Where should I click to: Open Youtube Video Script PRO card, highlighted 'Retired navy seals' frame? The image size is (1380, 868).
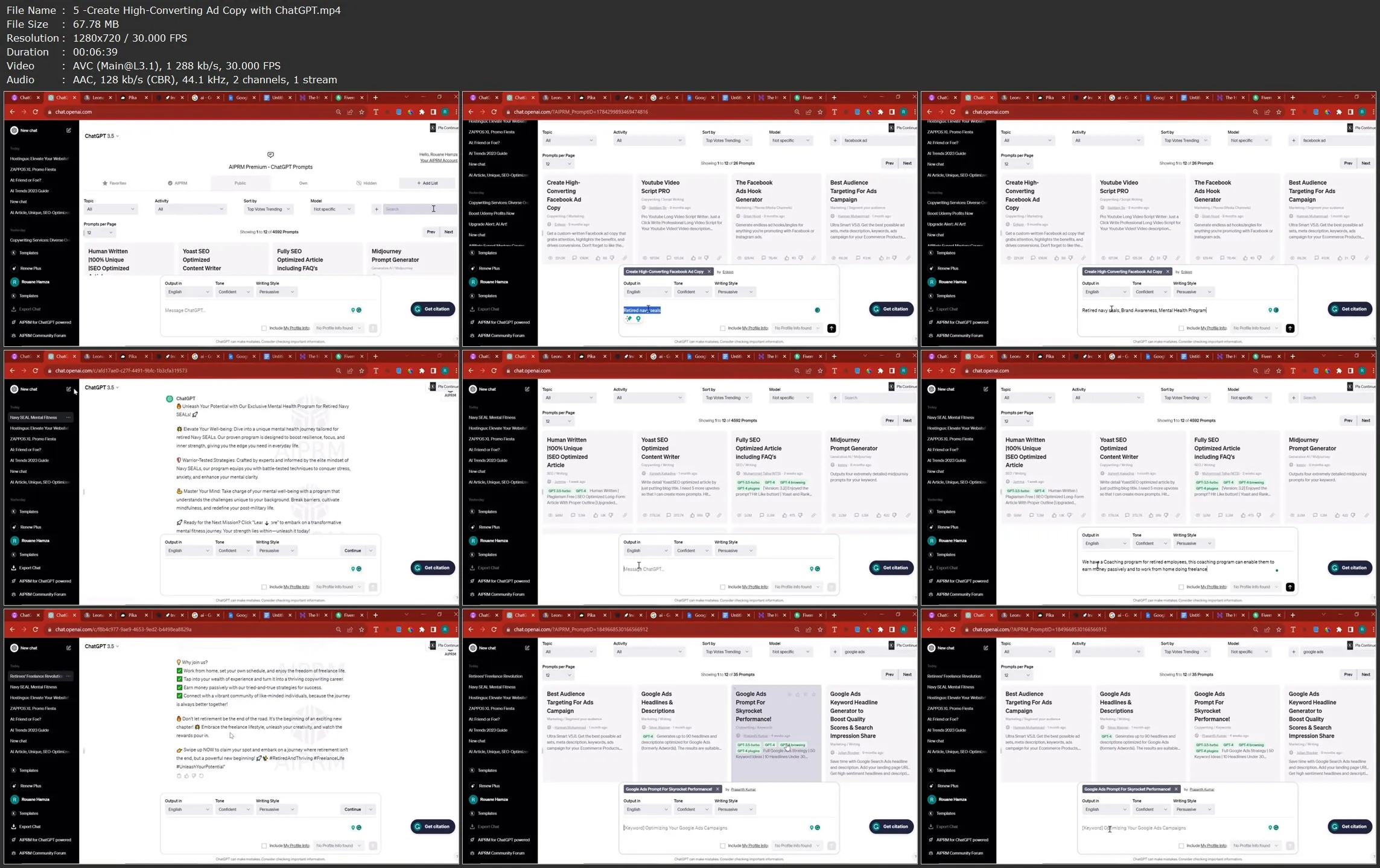point(682,218)
